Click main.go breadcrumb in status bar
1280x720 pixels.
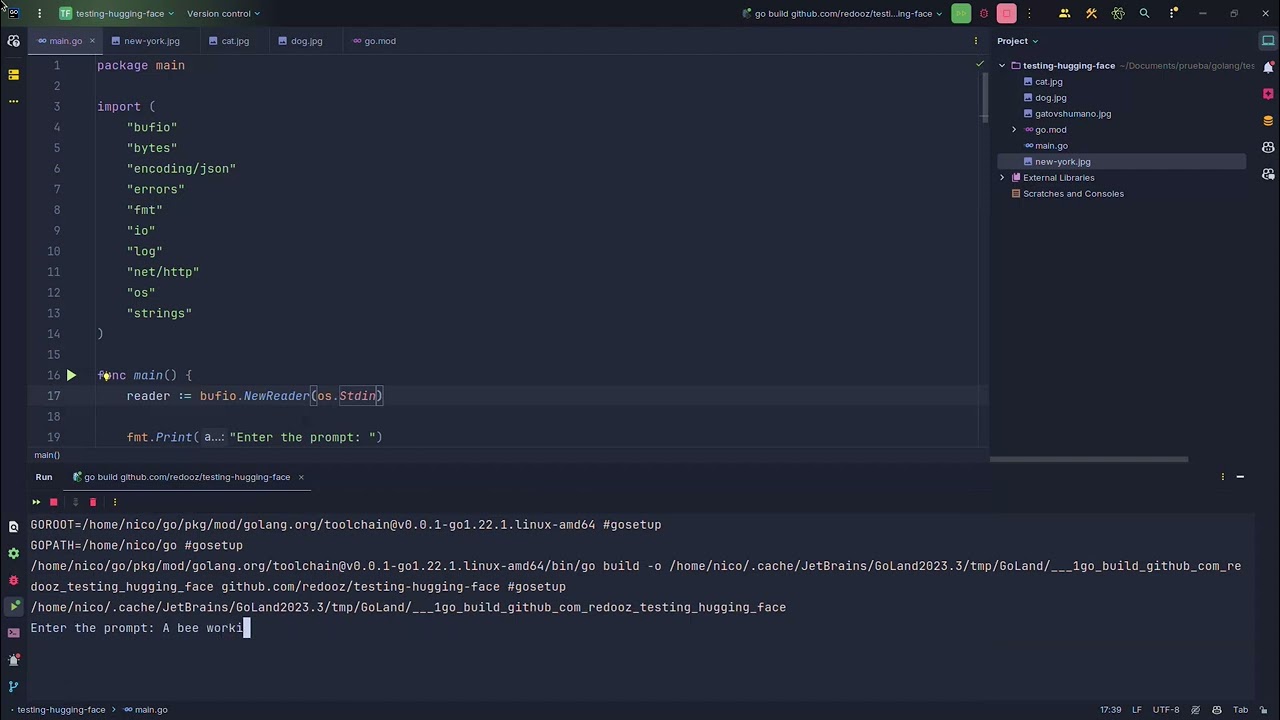pos(146,710)
